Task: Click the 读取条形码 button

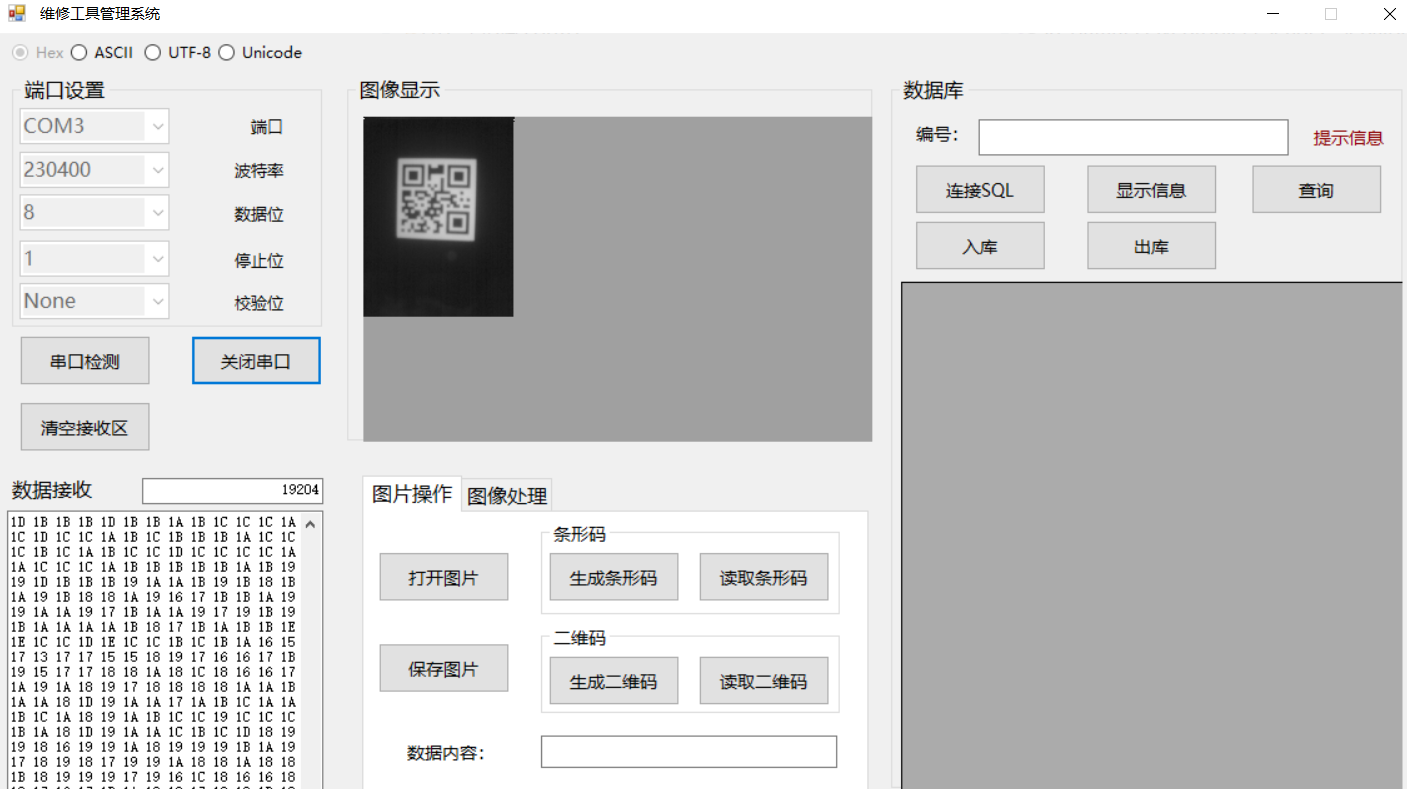Action: pyautogui.click(x=764, y=577)
